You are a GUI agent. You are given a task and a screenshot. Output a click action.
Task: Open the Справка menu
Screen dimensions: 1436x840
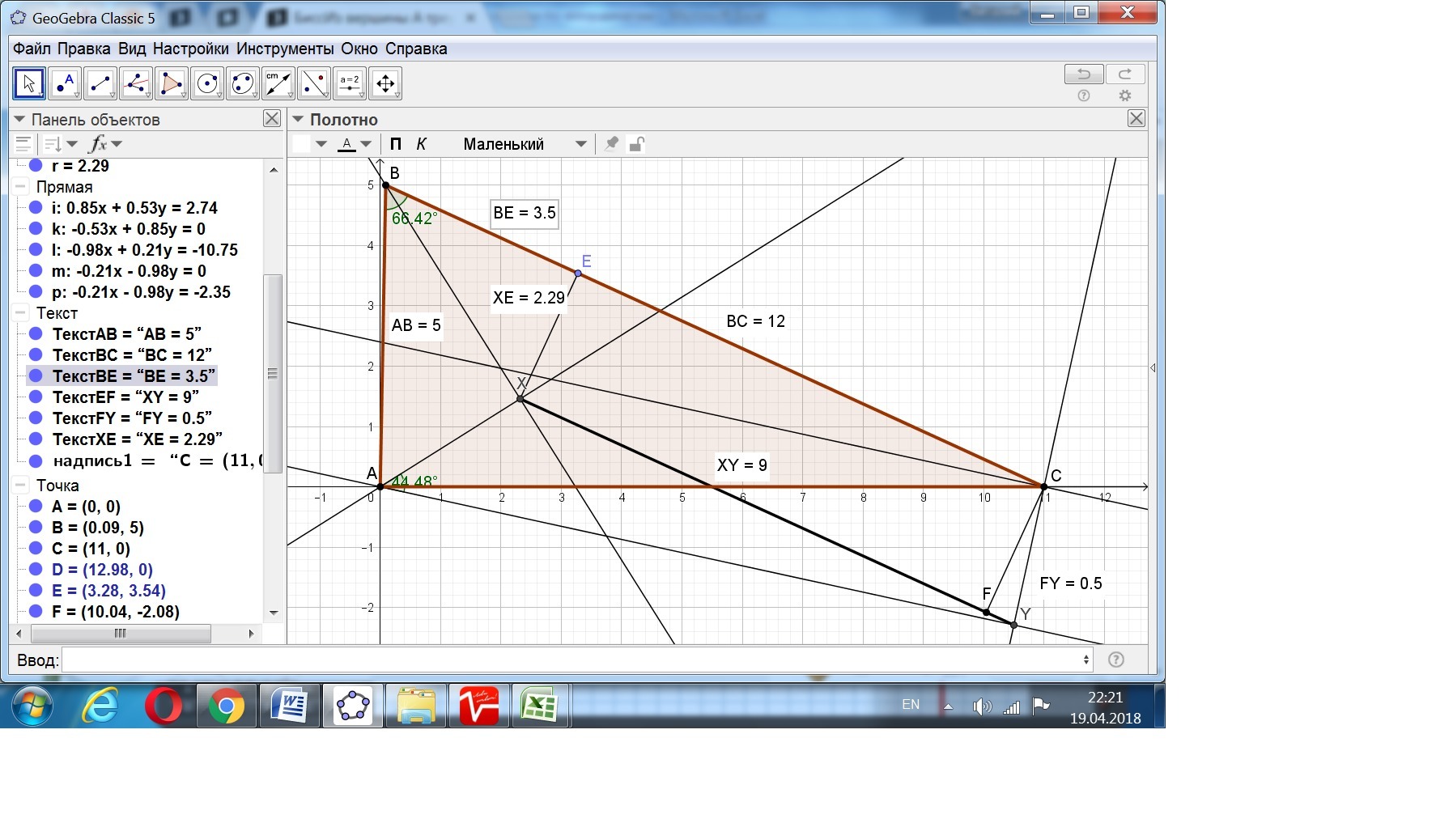pyautogui.click(x=416, y=49)
